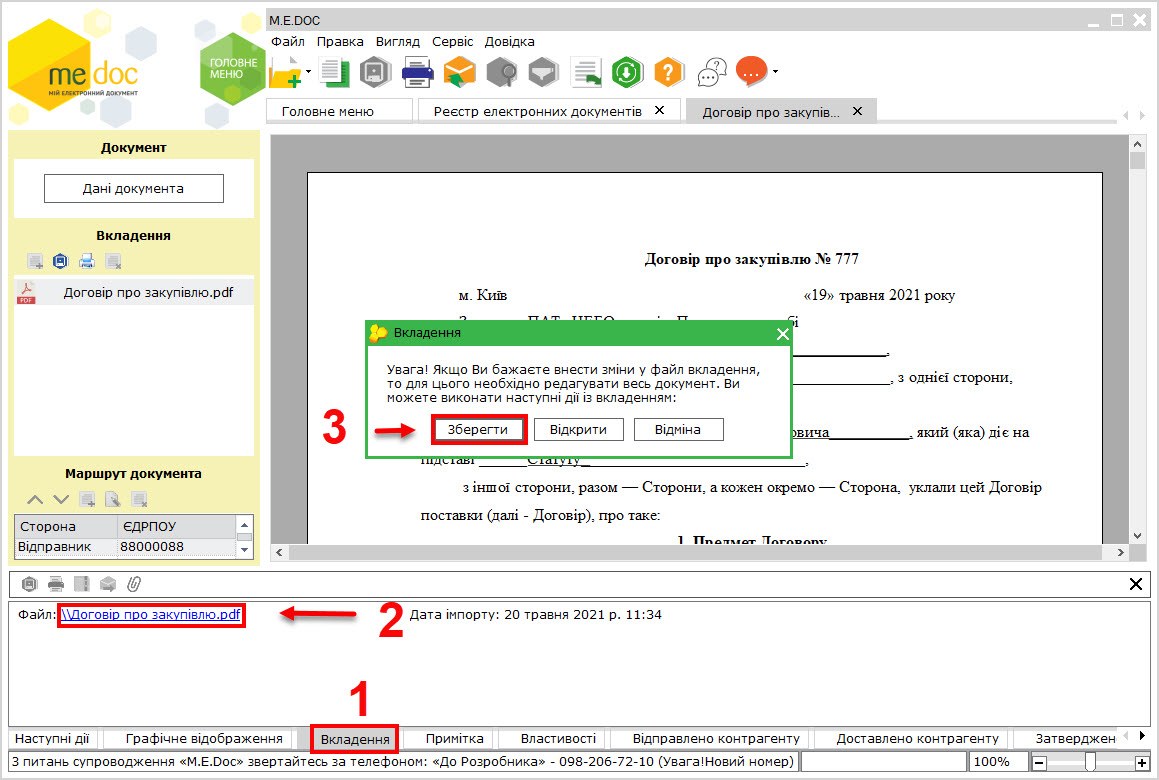Open the Вигляд menu
Viewport: 1159px width, 780px height.
(x=398, y=41)
